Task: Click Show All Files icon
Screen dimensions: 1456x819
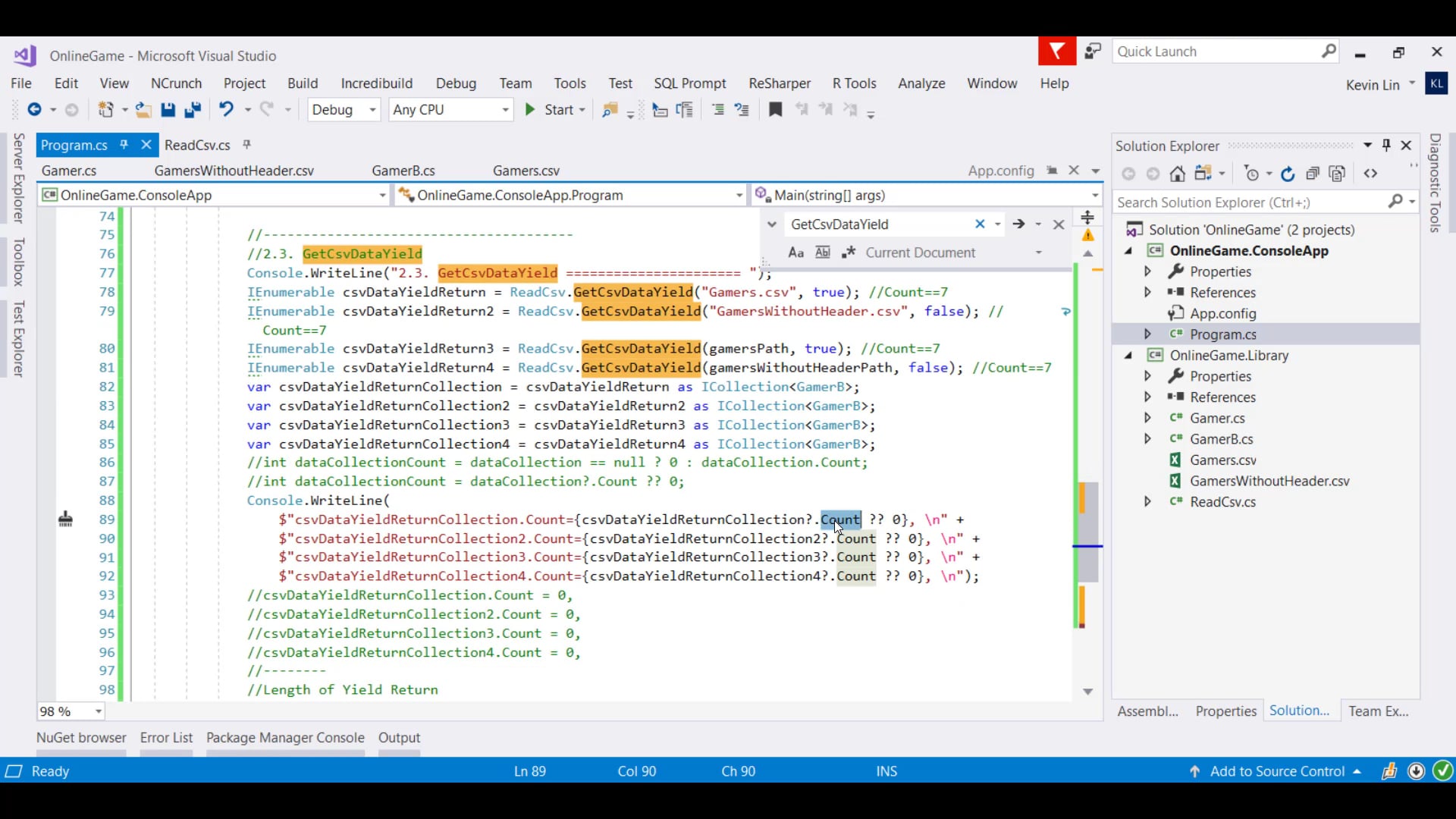Action: point(1338,174)
